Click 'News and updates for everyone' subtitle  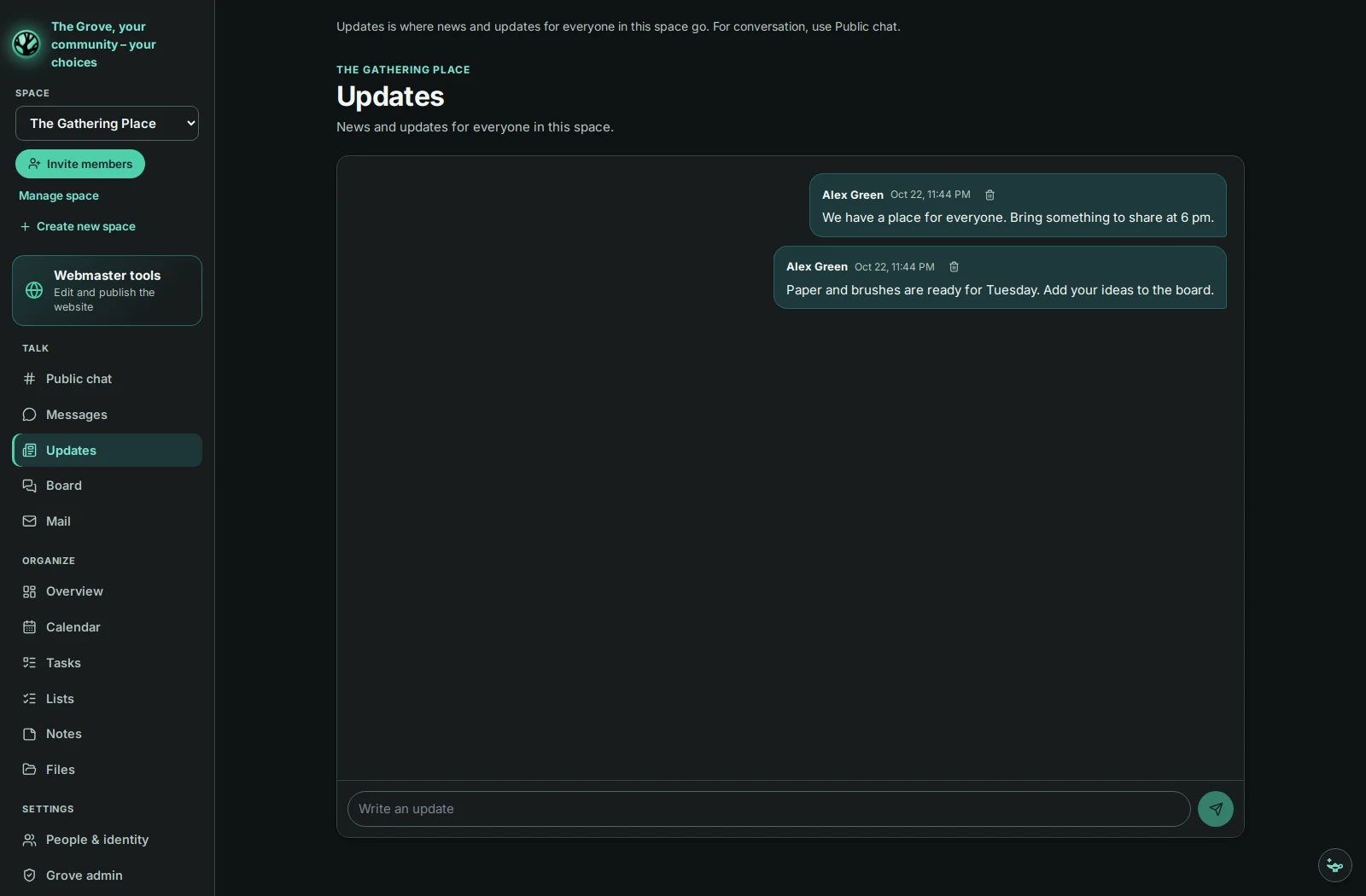click(475, 127)
